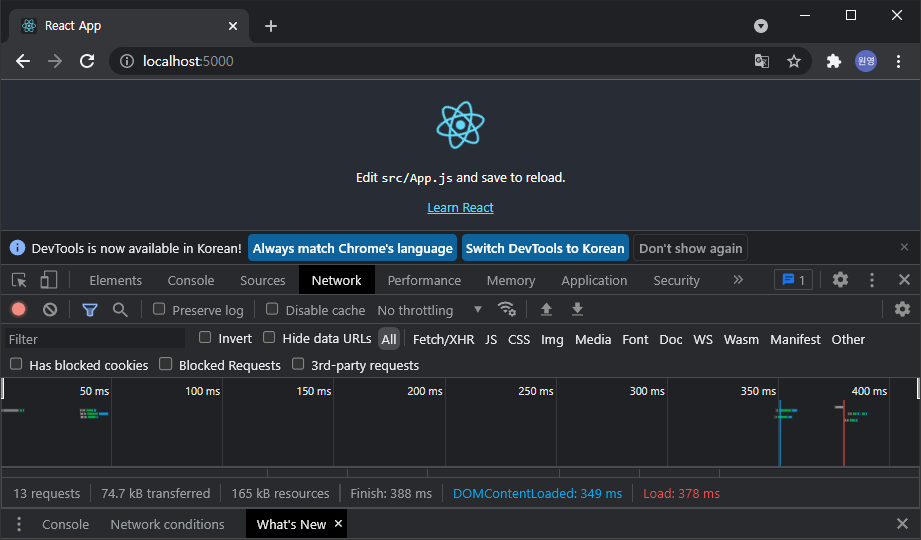The image size is (921, 540).
Task: Open DevTools customize three-dot menu
Action: [872, 280]
